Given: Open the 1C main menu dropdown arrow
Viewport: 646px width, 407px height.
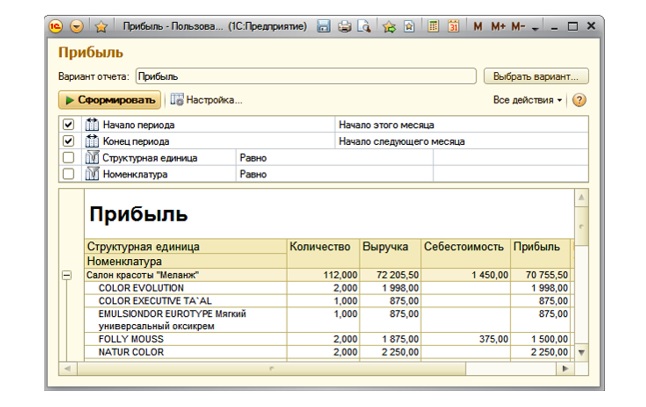Looking at the screenshot, I should [78, 27].
